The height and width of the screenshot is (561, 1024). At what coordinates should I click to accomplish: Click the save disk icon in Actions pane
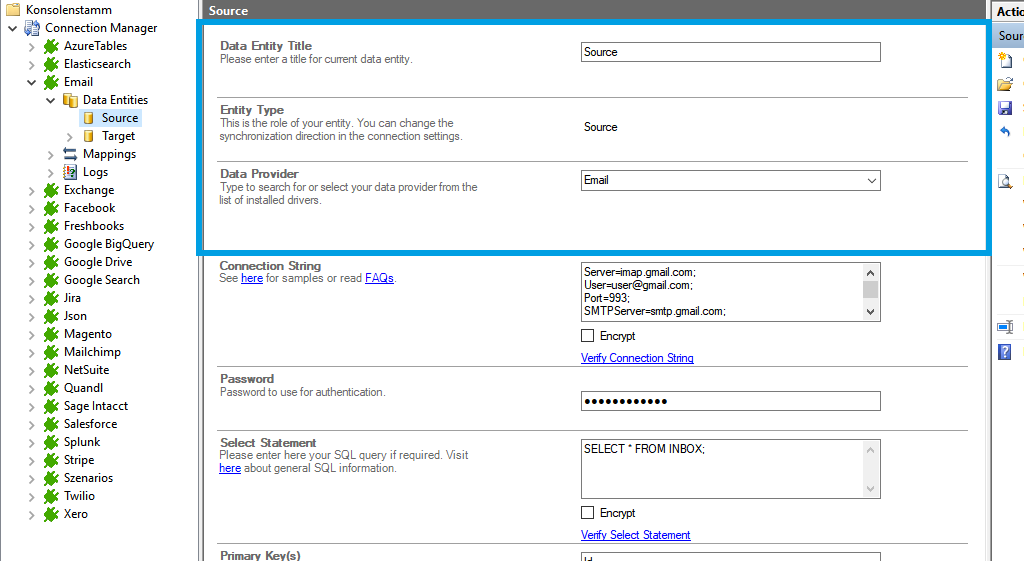coord(1005,108)
